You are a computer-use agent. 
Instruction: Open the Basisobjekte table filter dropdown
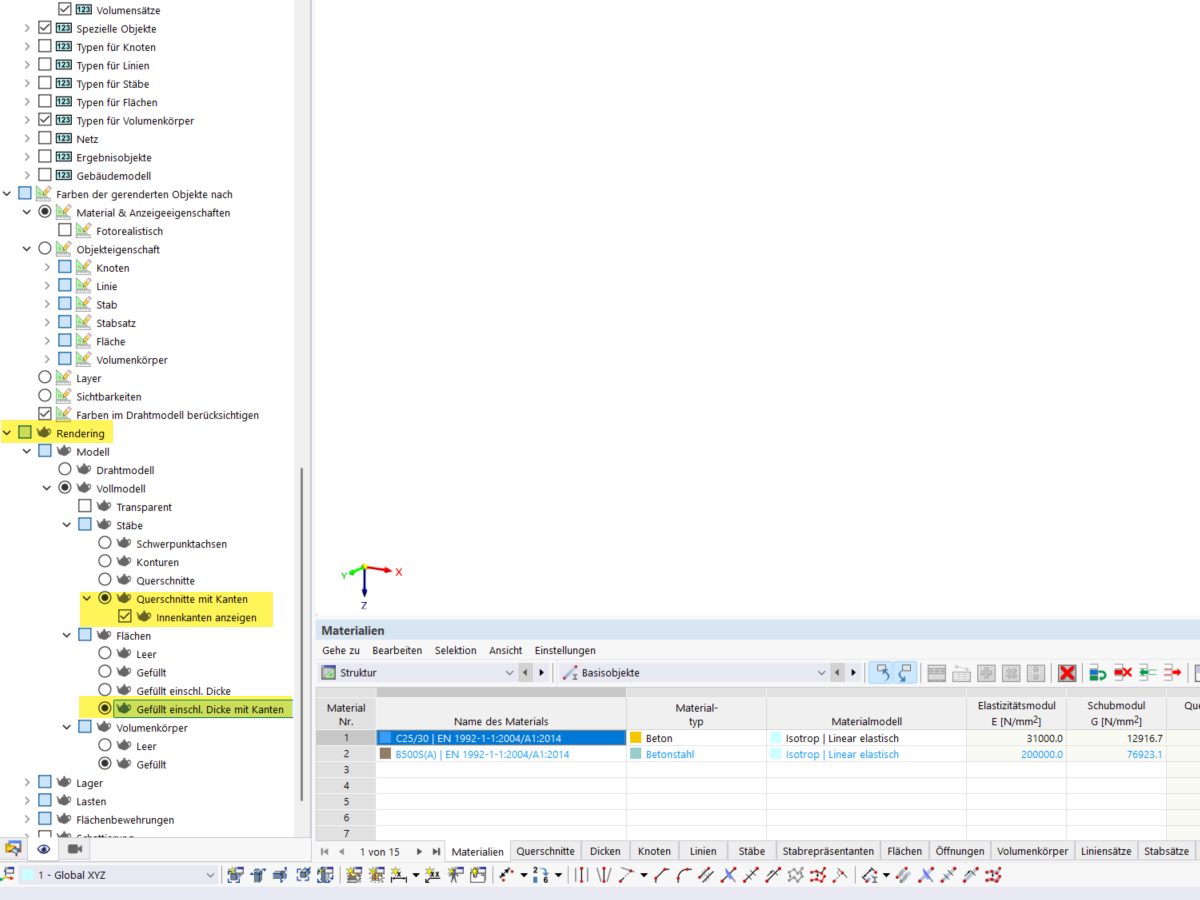[822, 672]
